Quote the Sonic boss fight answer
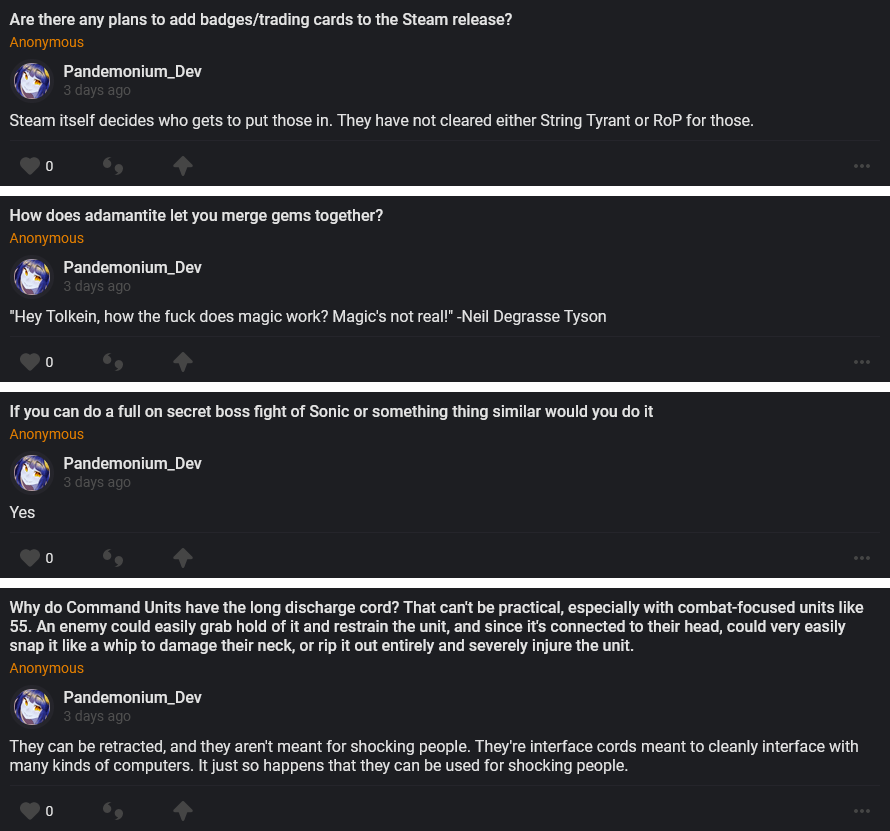This screenshot has width=890, height=831. coord(113,558)
